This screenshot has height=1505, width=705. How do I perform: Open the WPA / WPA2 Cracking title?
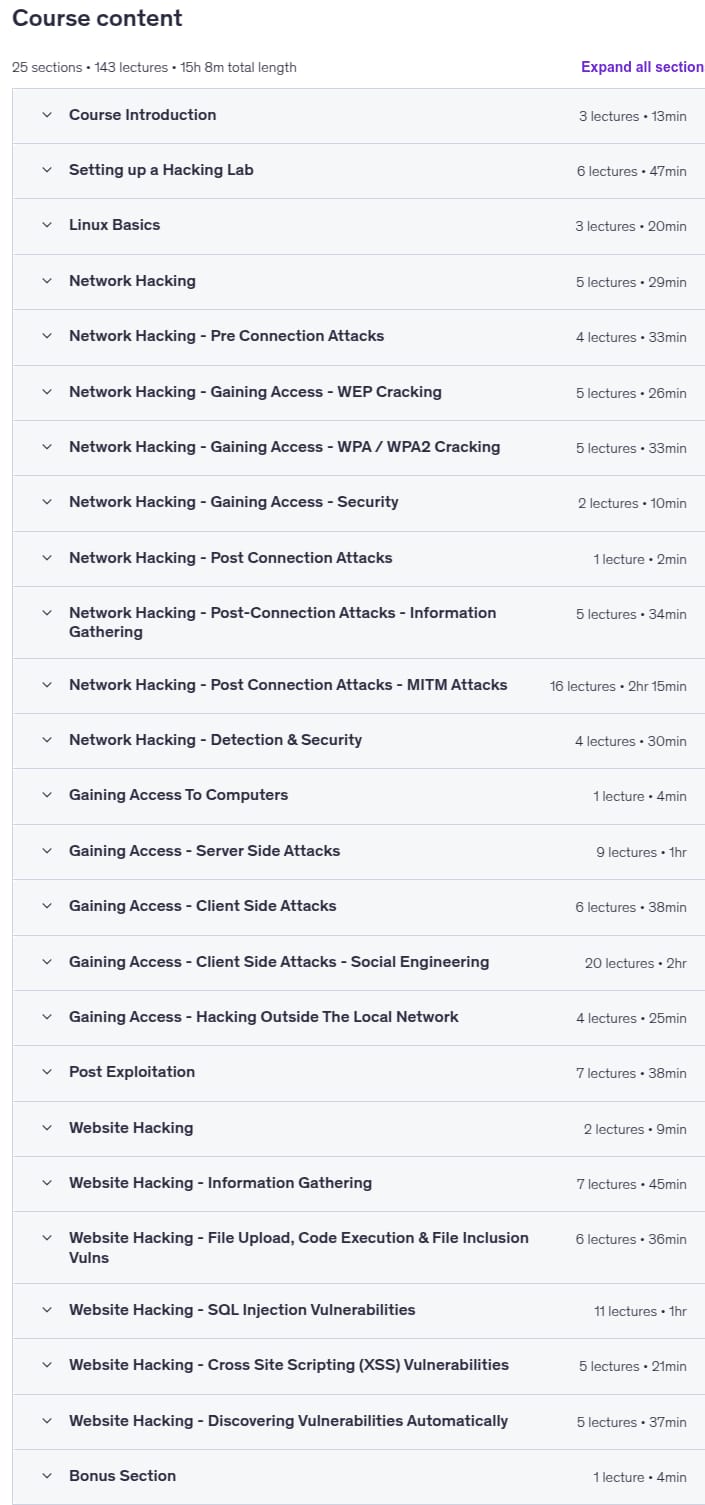click(x=284, y=447)
